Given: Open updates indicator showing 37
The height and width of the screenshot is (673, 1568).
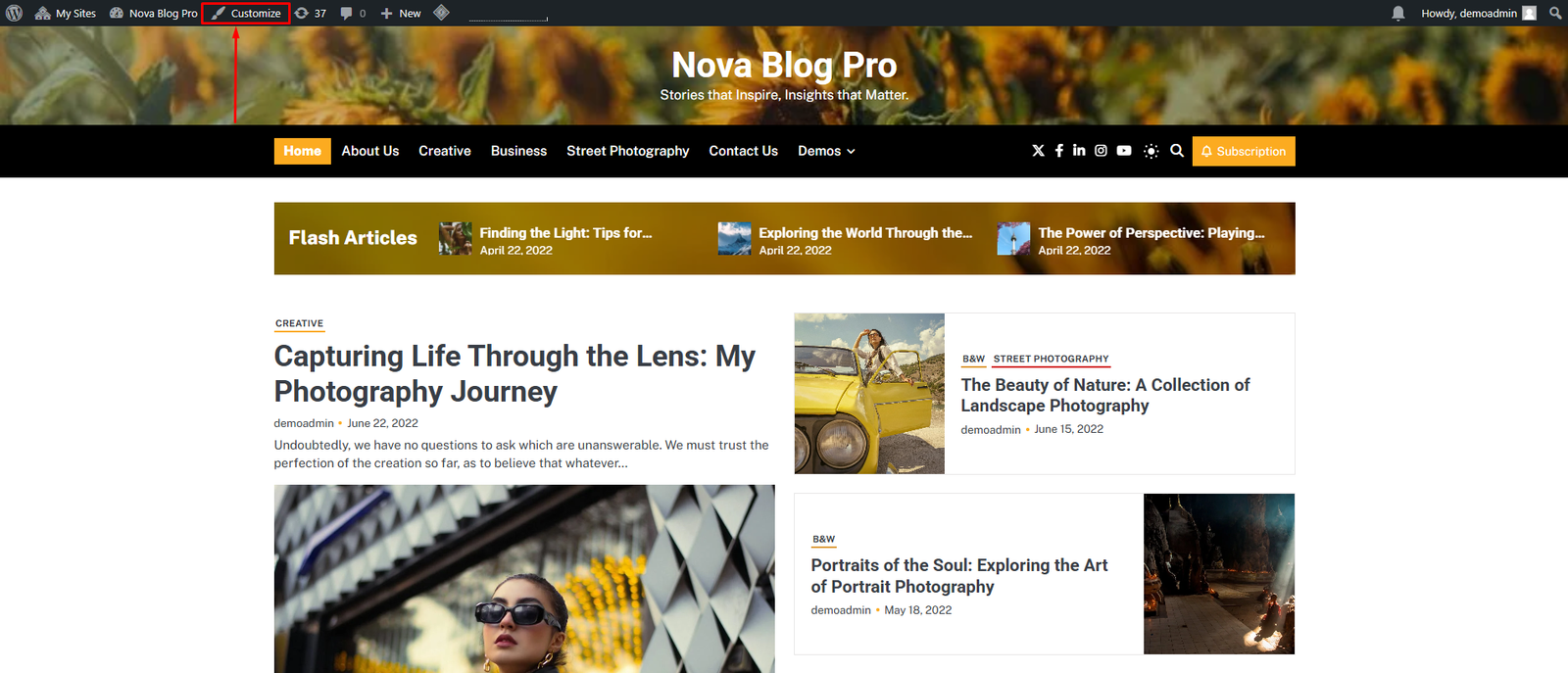Looking at the screenshot, I should pos(311,13).
